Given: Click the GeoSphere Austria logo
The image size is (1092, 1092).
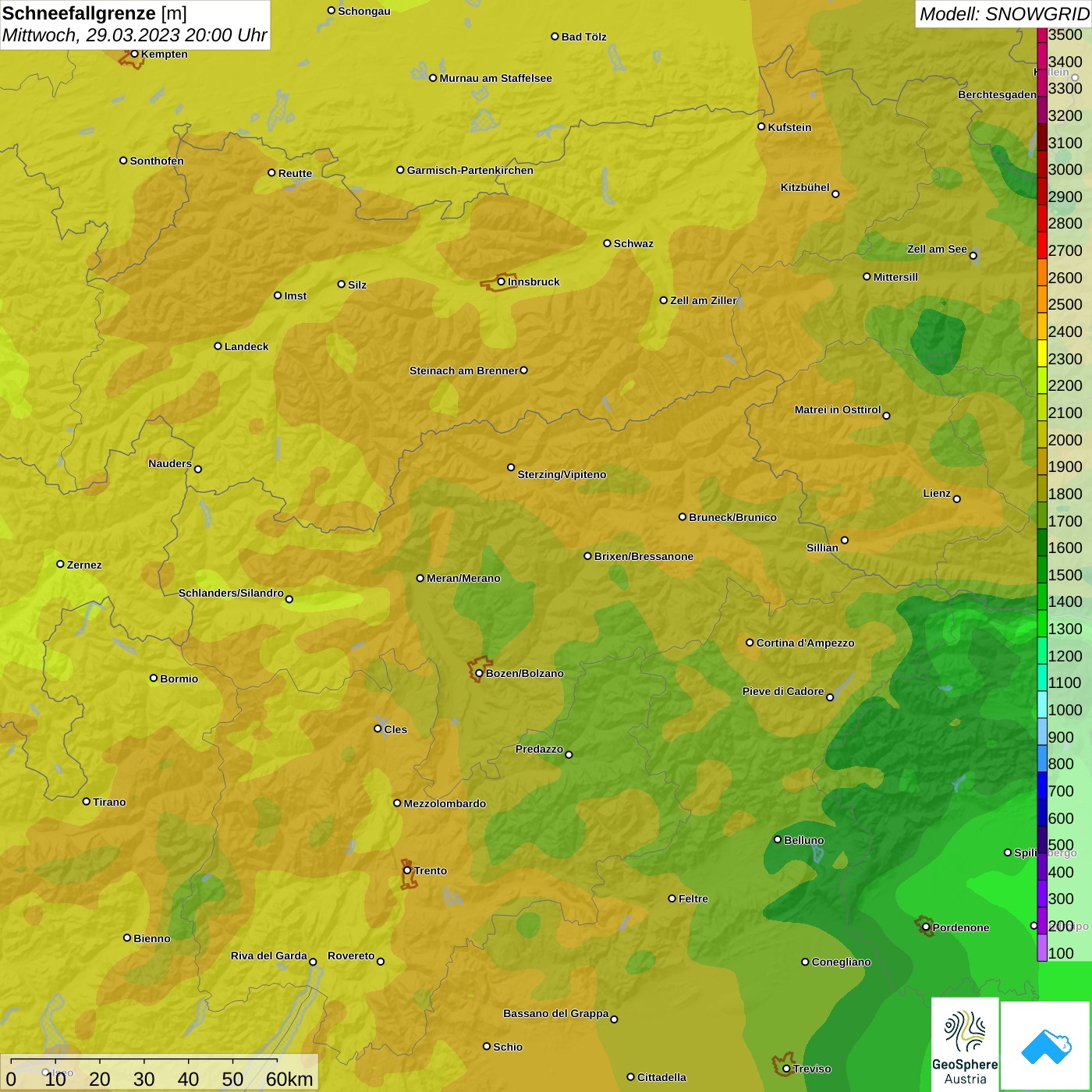Looking at the screenshot, I should [x=965, y=1044].
